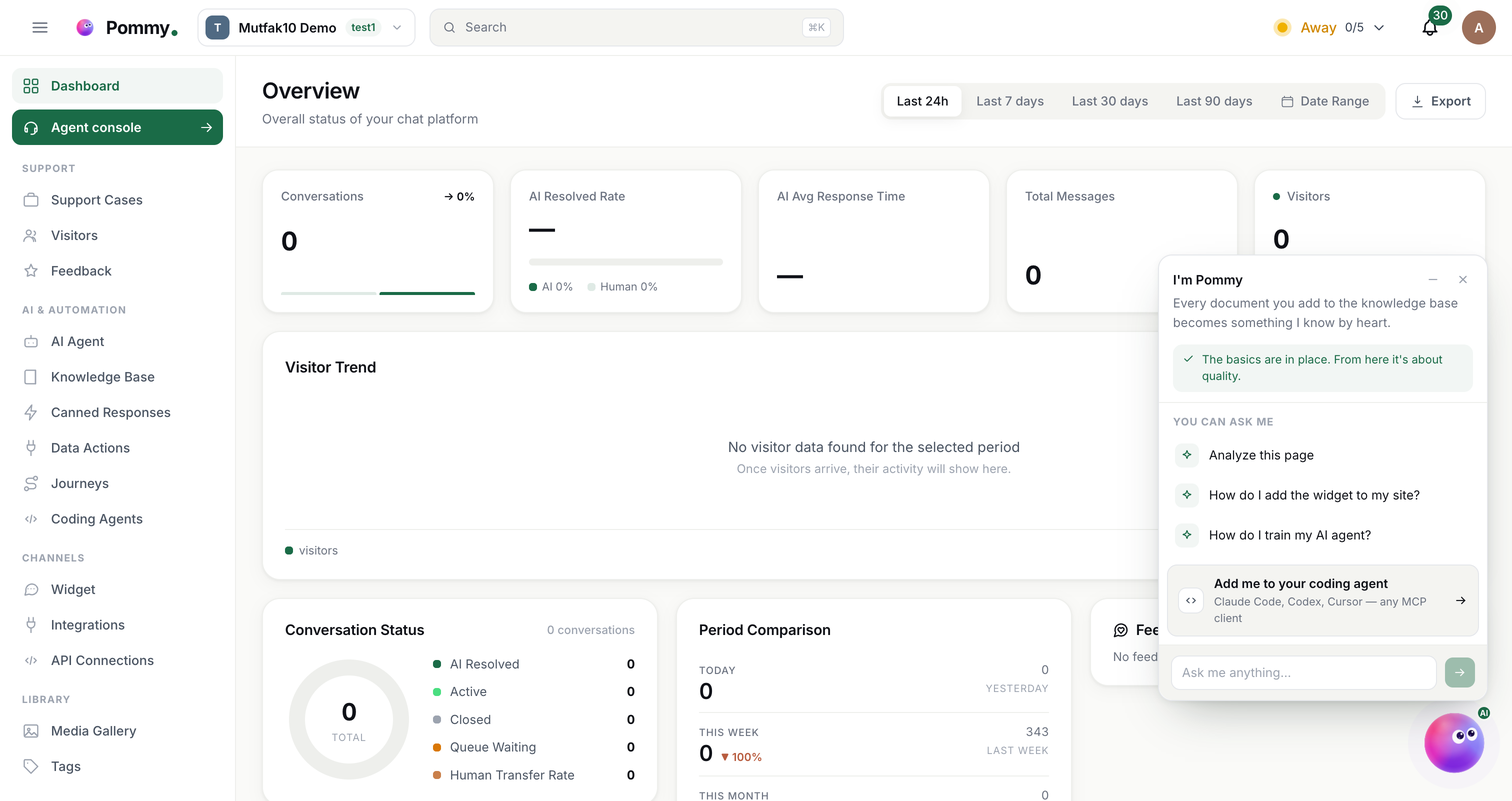Click the API Connections code icon
The width and height of the screenshot is (1512, 801).
point(31,661)
